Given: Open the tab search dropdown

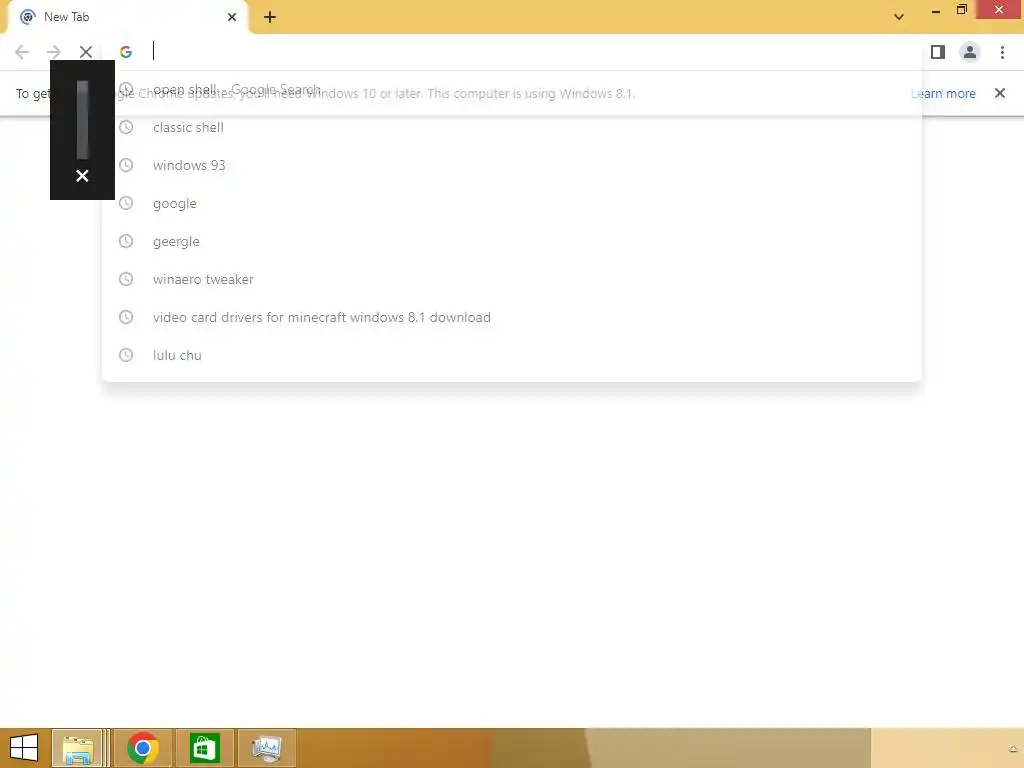Looking at the screenshot, I should coord(899,17).
